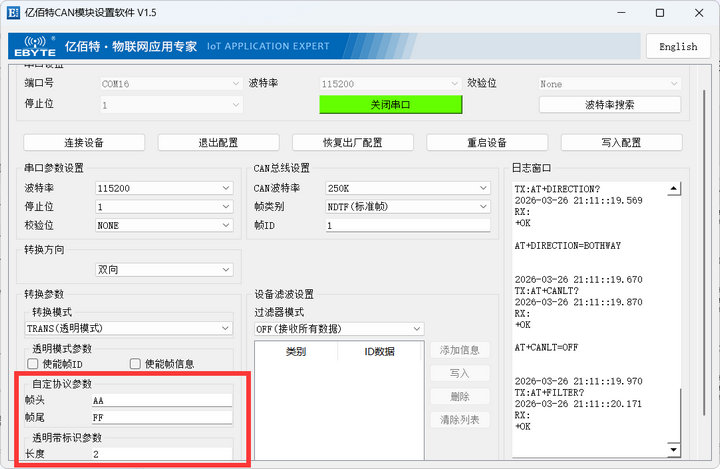
Task: Click 重启设备 to restart the device
Action: point(487,142)
